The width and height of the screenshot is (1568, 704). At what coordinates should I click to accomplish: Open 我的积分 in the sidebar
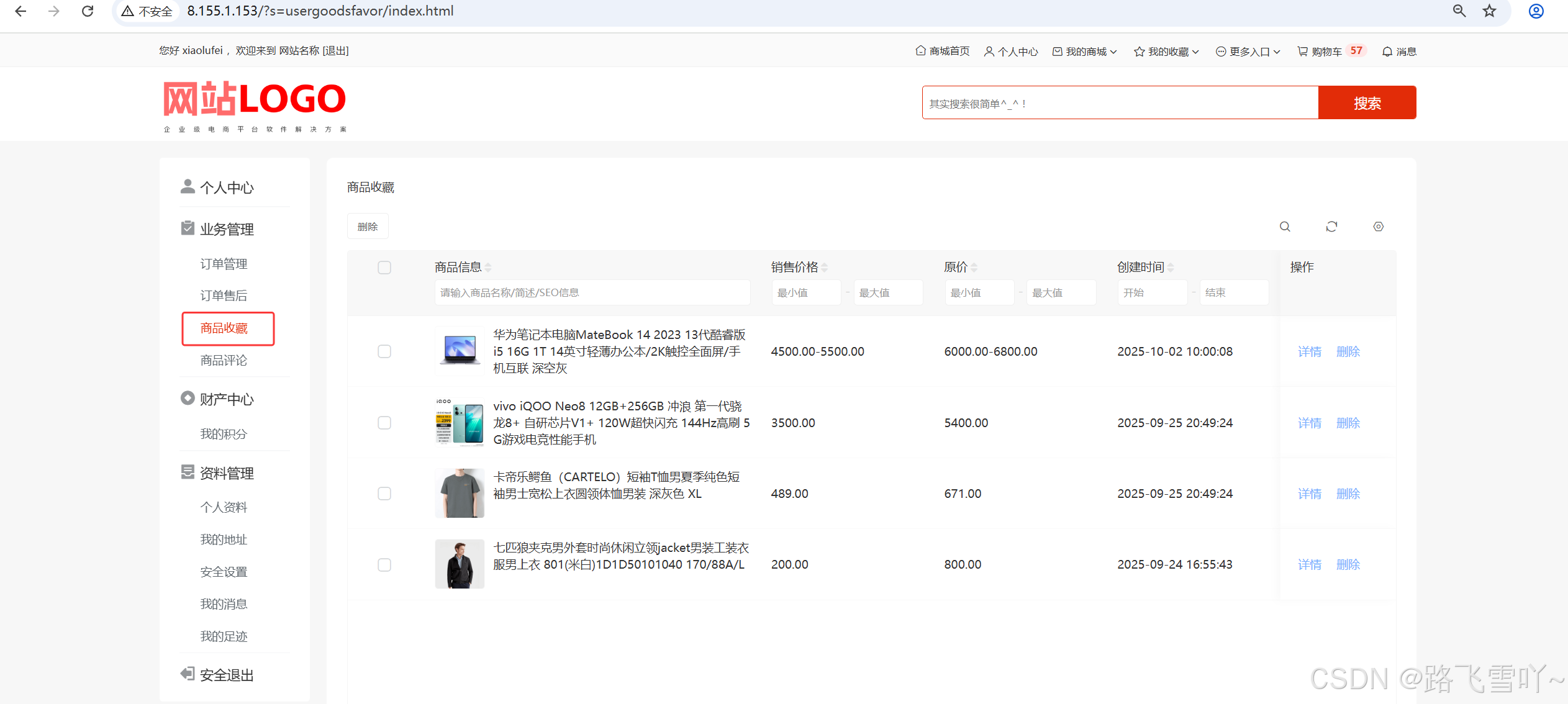tap(224, 434)
